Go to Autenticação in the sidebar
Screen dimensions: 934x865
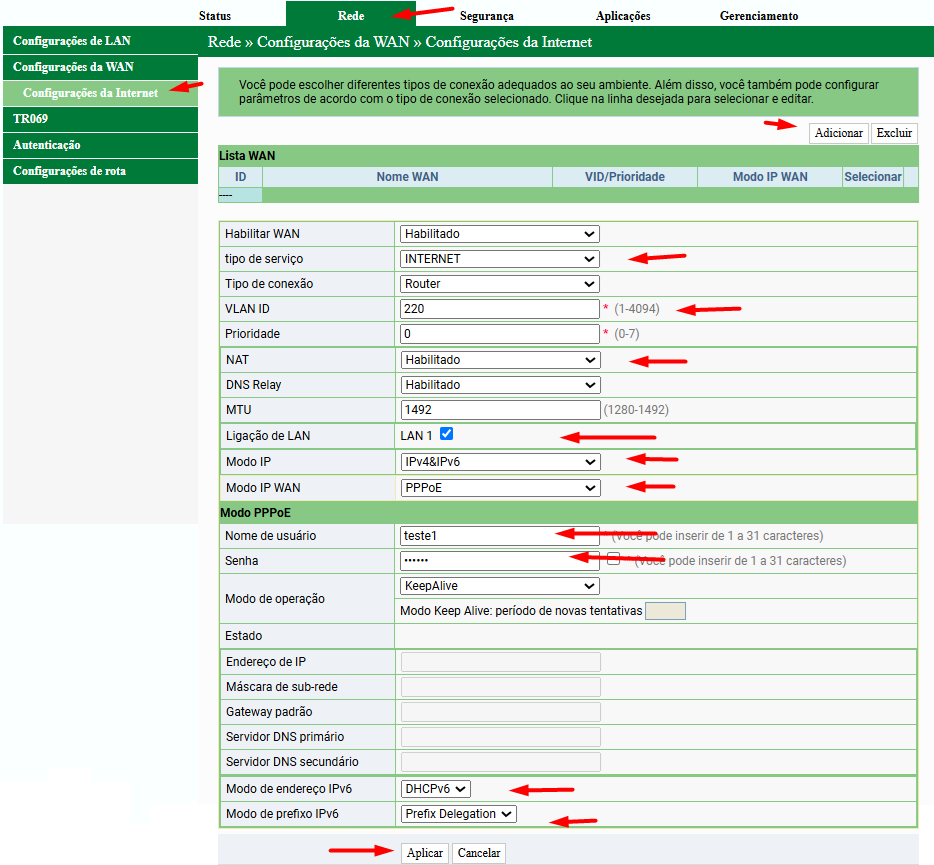100,145
